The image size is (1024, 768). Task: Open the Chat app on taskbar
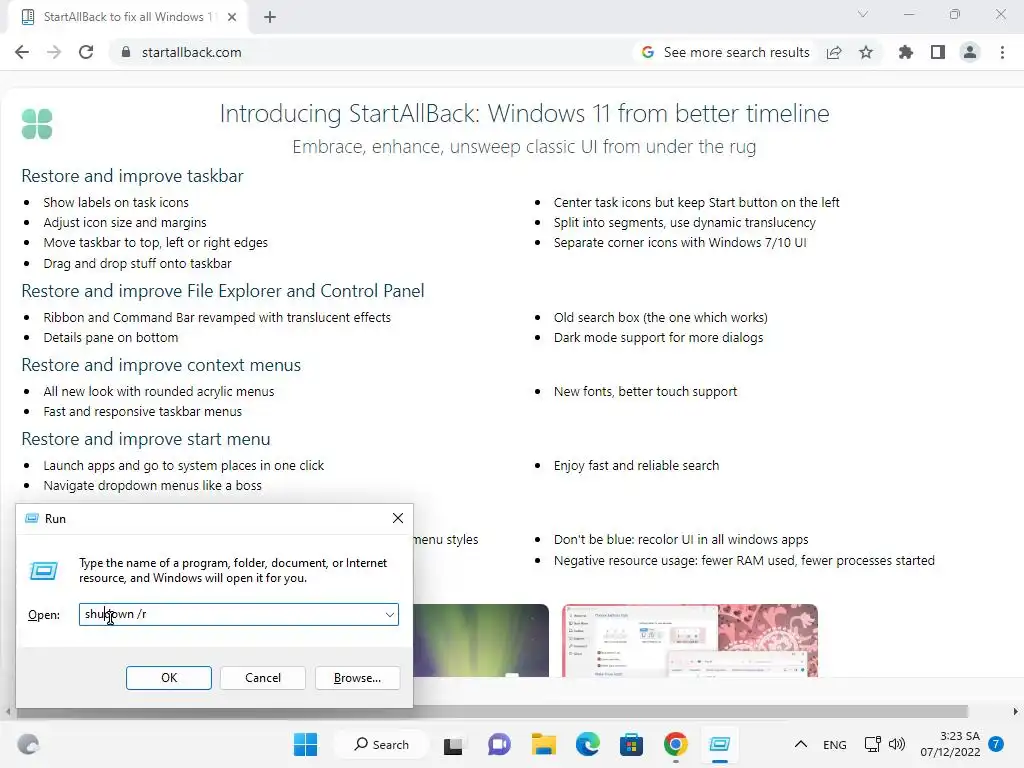tap(499, 744)
